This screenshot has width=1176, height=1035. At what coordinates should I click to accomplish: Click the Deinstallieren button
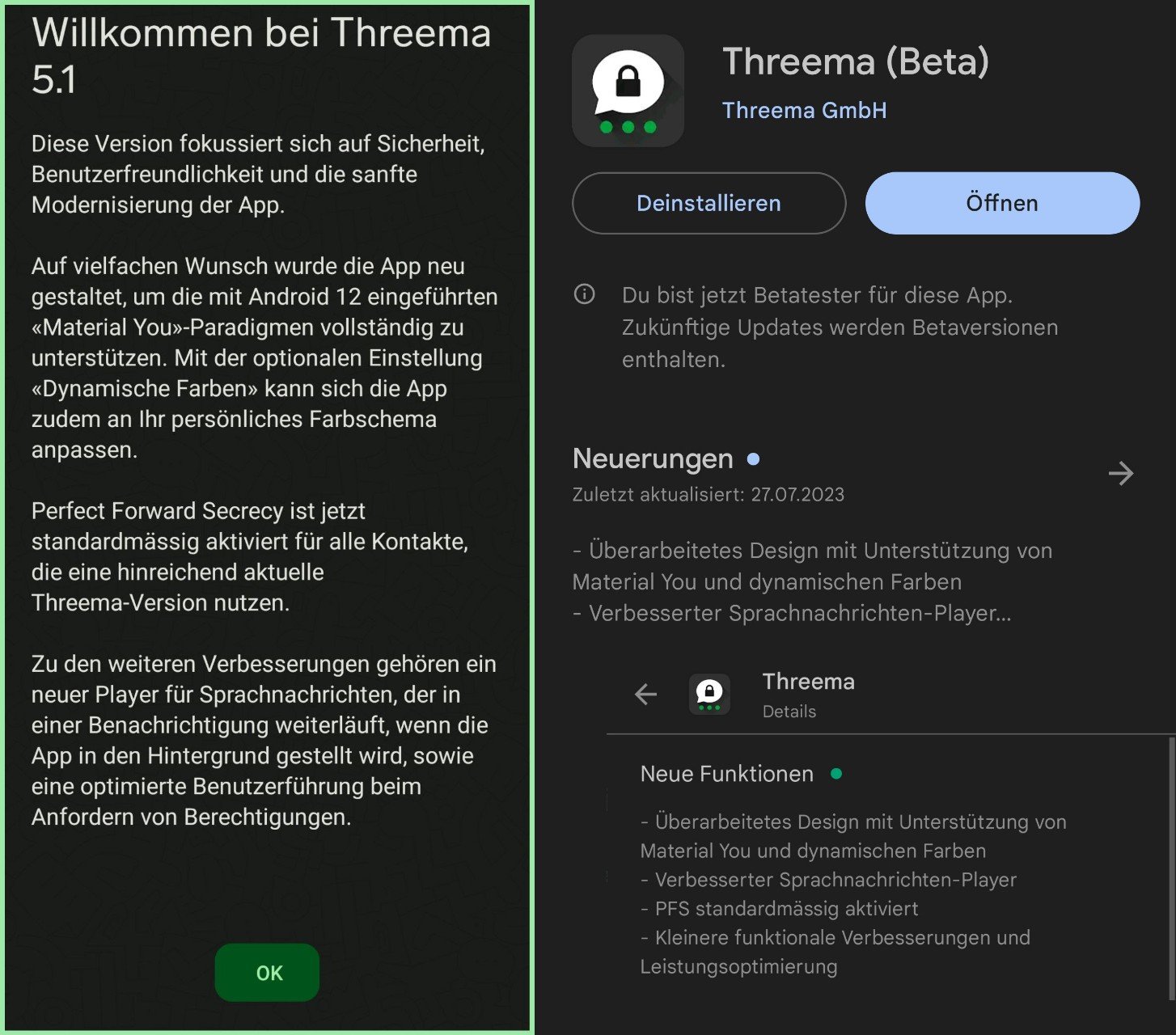(709, 203)
